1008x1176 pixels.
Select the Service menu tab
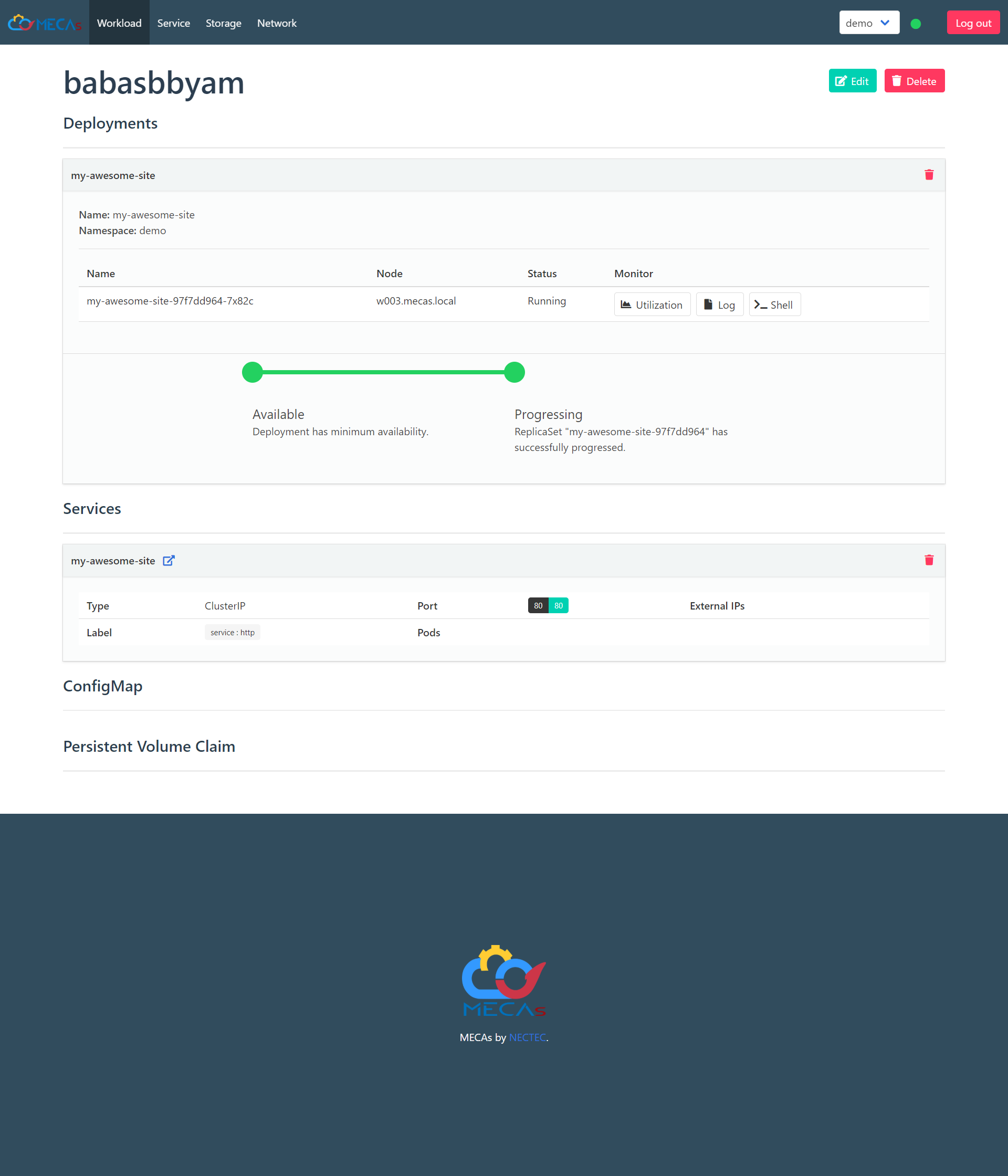173,22
